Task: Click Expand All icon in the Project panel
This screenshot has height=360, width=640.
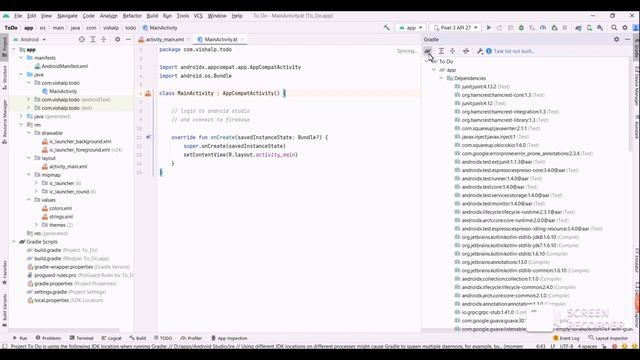Action: [x=93, y=39]
